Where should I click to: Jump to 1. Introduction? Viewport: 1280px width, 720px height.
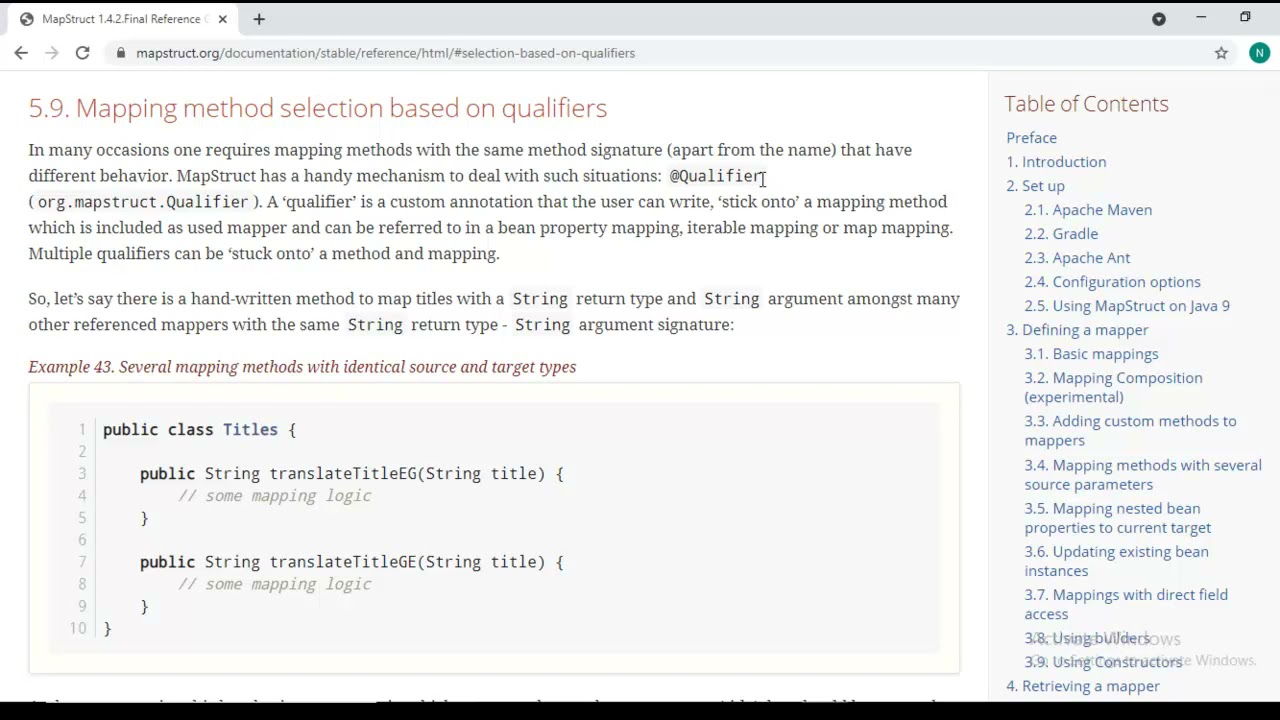[x=1056, y=162]
